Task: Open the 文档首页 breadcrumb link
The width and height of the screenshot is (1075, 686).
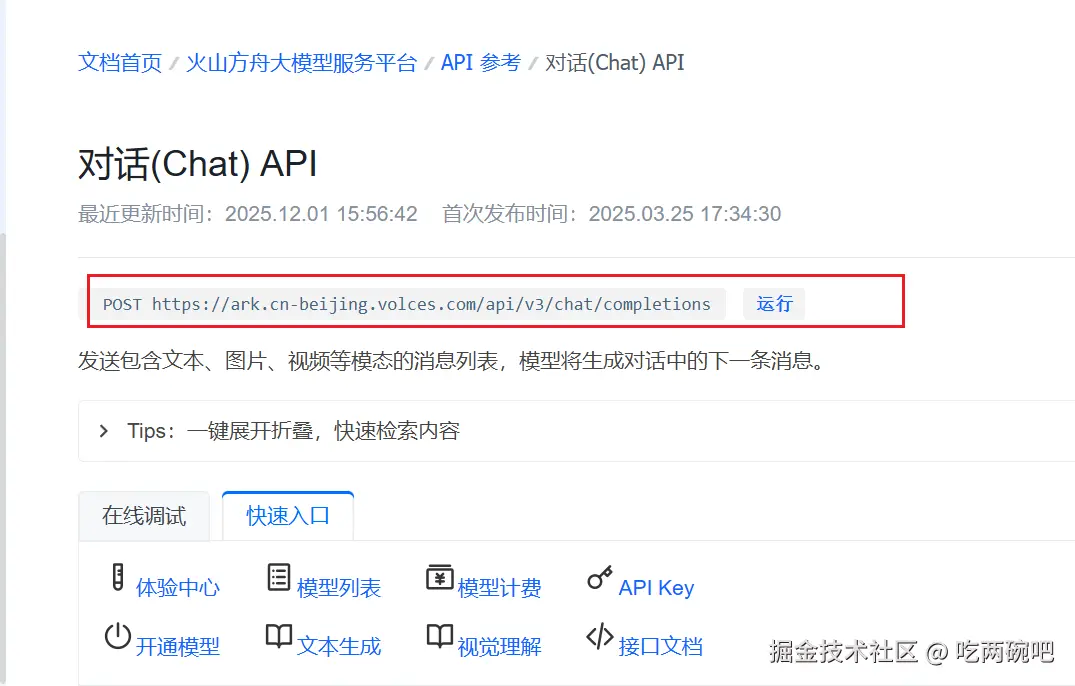Action: [120, 62]
